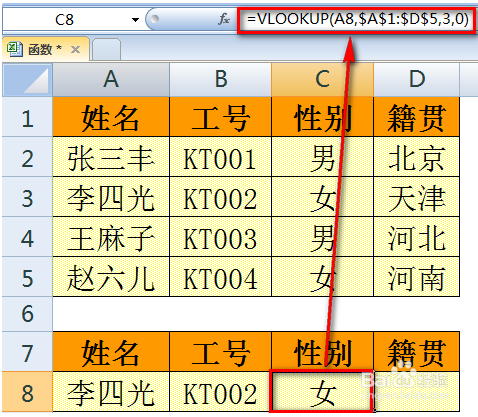Close the 函数 workbook tab
The height and width of the screenshot is (417, 478).
click(76, 50)
